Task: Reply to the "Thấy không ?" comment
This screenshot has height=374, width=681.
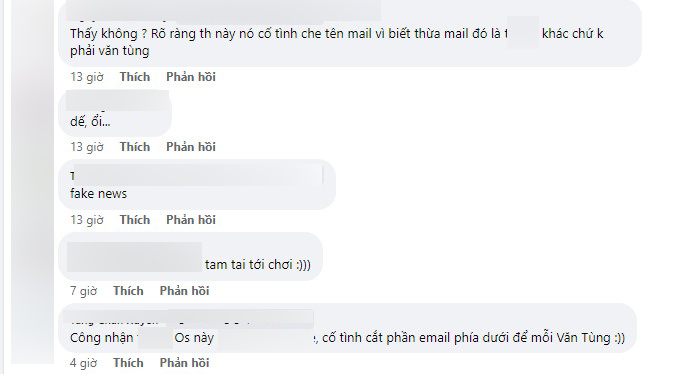Action: (191, 77)
